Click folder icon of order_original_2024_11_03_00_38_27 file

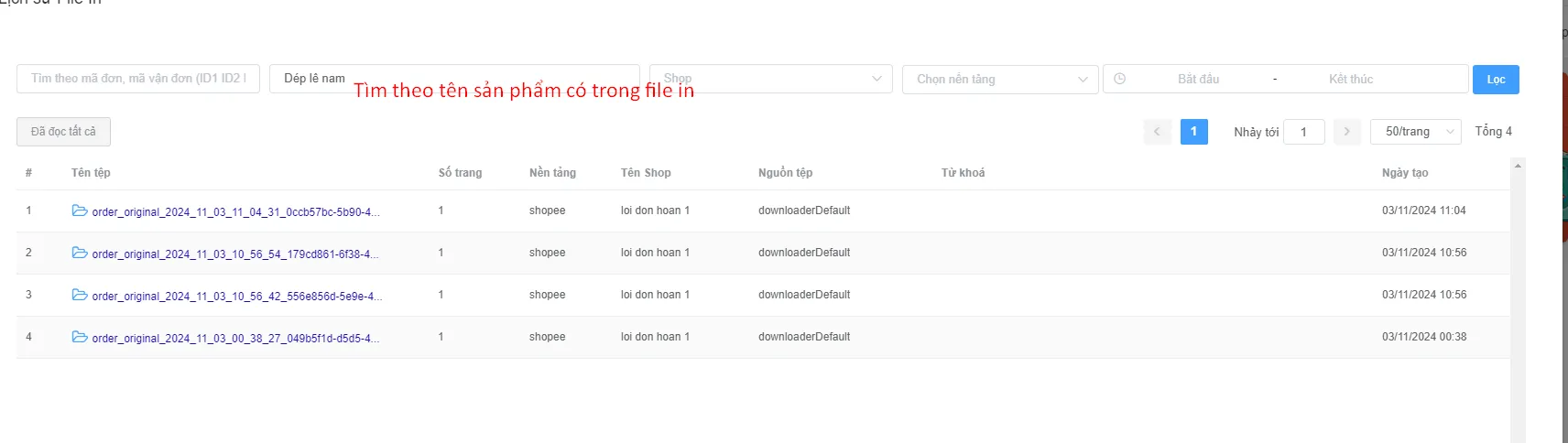[80, 337]
